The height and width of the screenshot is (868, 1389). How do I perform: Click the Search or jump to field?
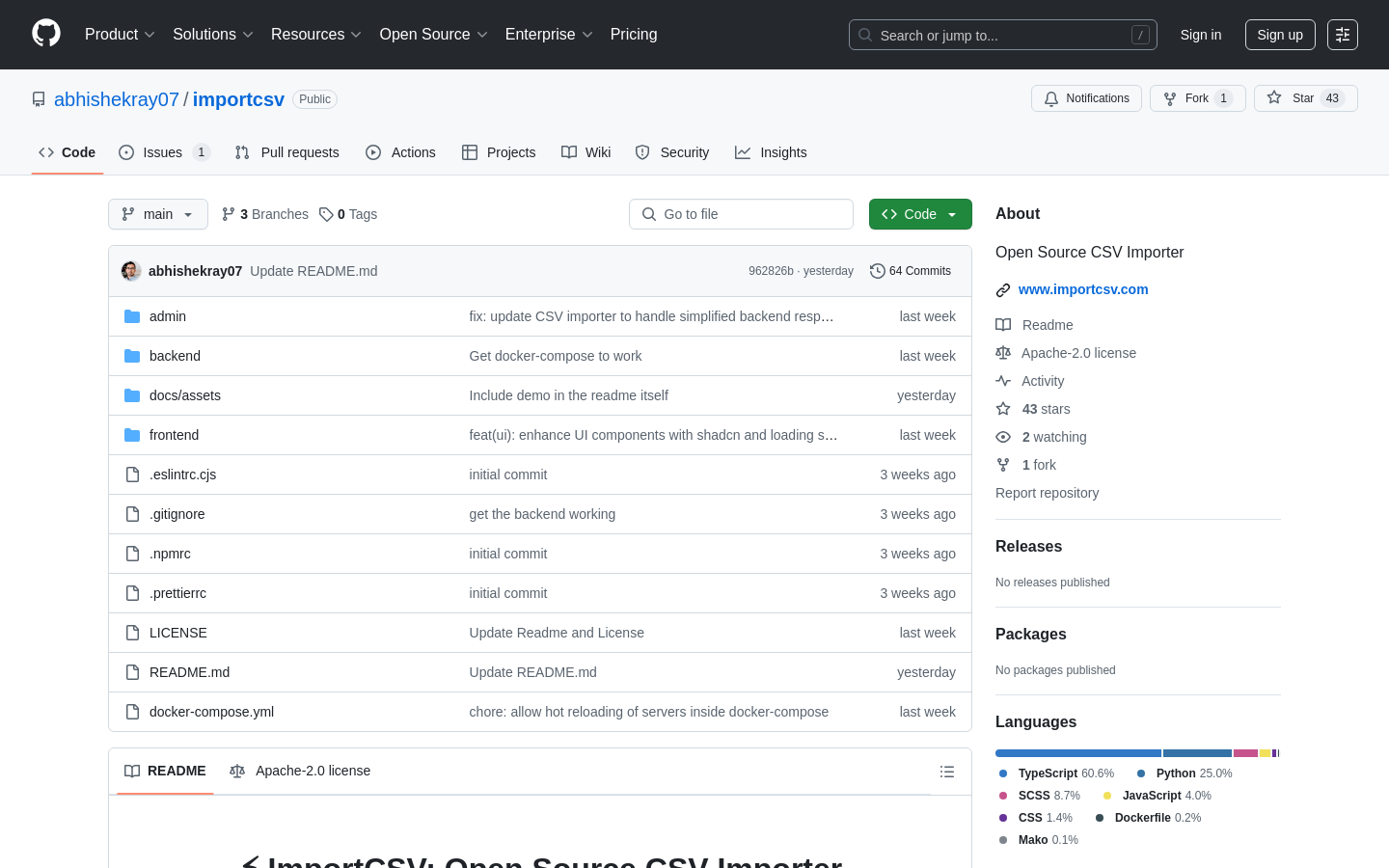[x=1003, y=35]
